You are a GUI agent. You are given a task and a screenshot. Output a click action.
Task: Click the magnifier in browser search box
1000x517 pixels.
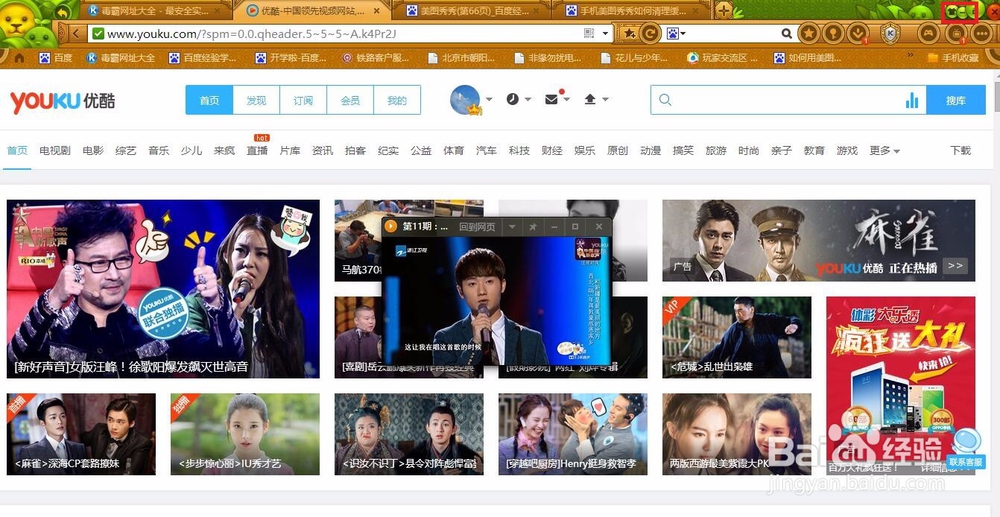(786, 33)
